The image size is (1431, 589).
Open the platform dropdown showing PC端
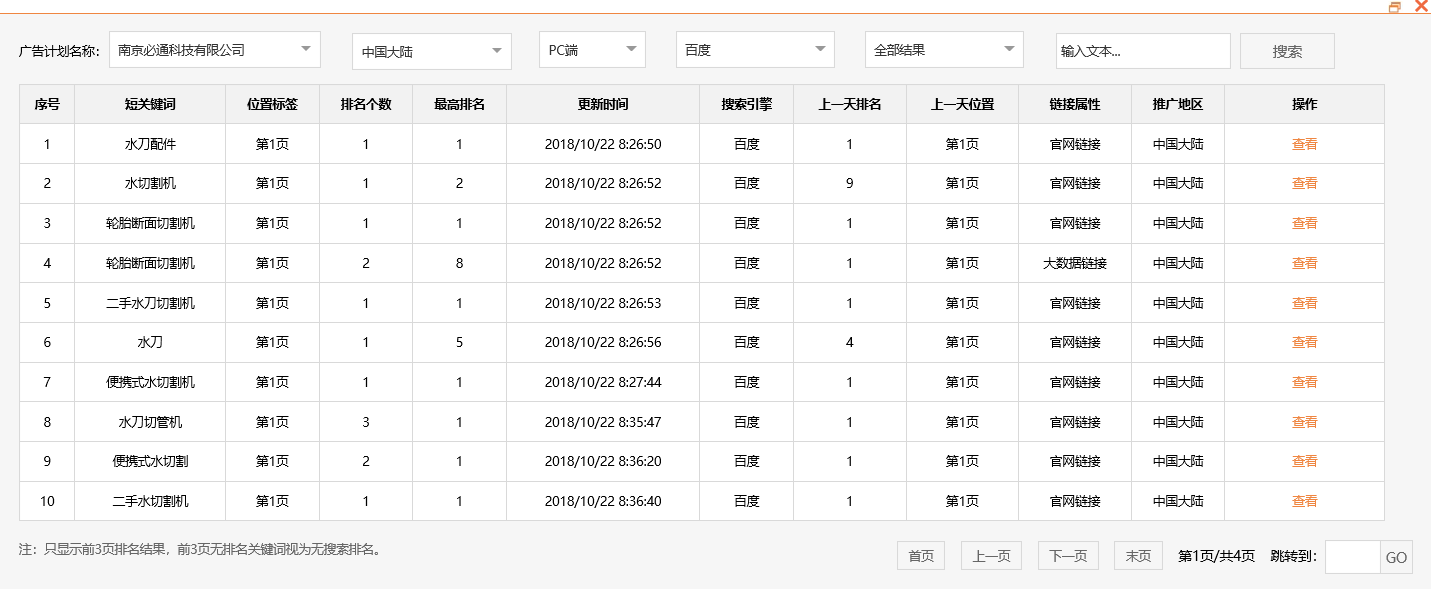[x=591, y=49]
